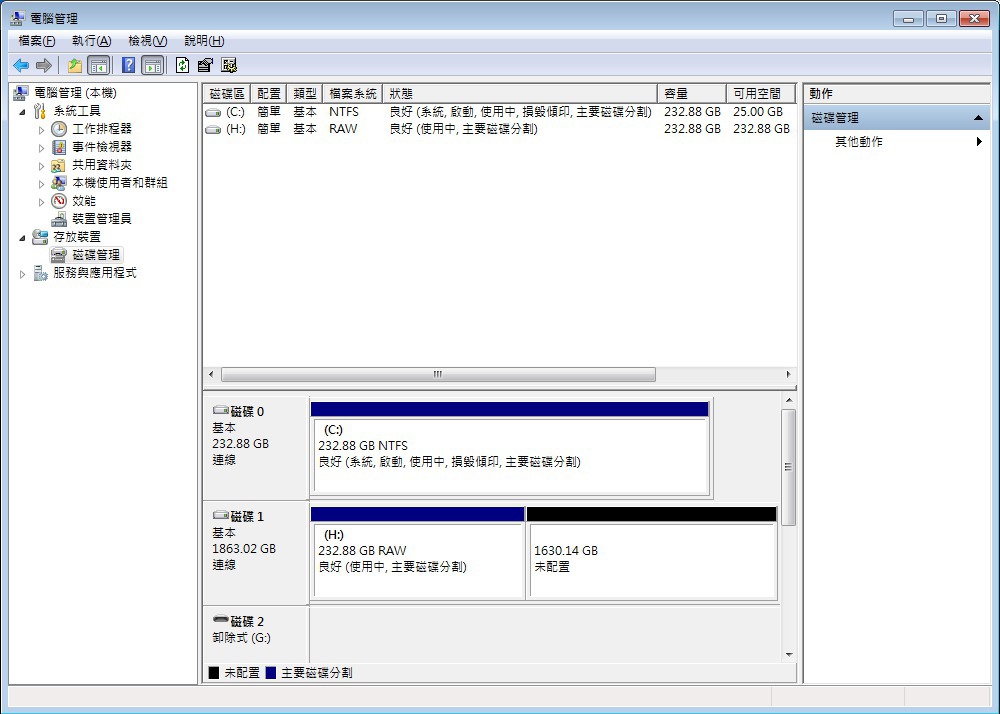
Task: Expand the 共用資料夾 node
Action: point(41,166)
